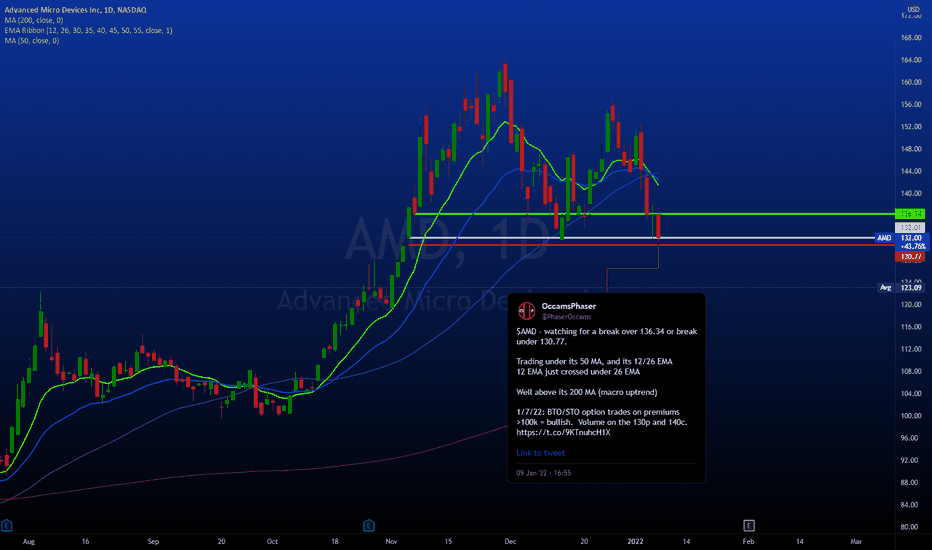Select the EMA Ribbon indicator legend
Image resolution: width=932 pixels, height=550 pixels.
pos(89,30)
